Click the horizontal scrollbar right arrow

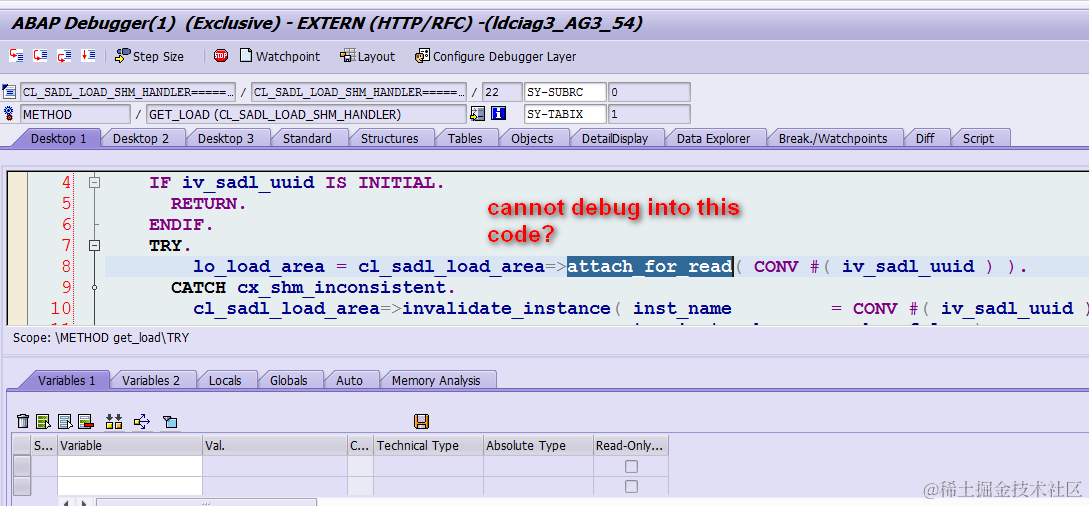[x=84, y=502]
